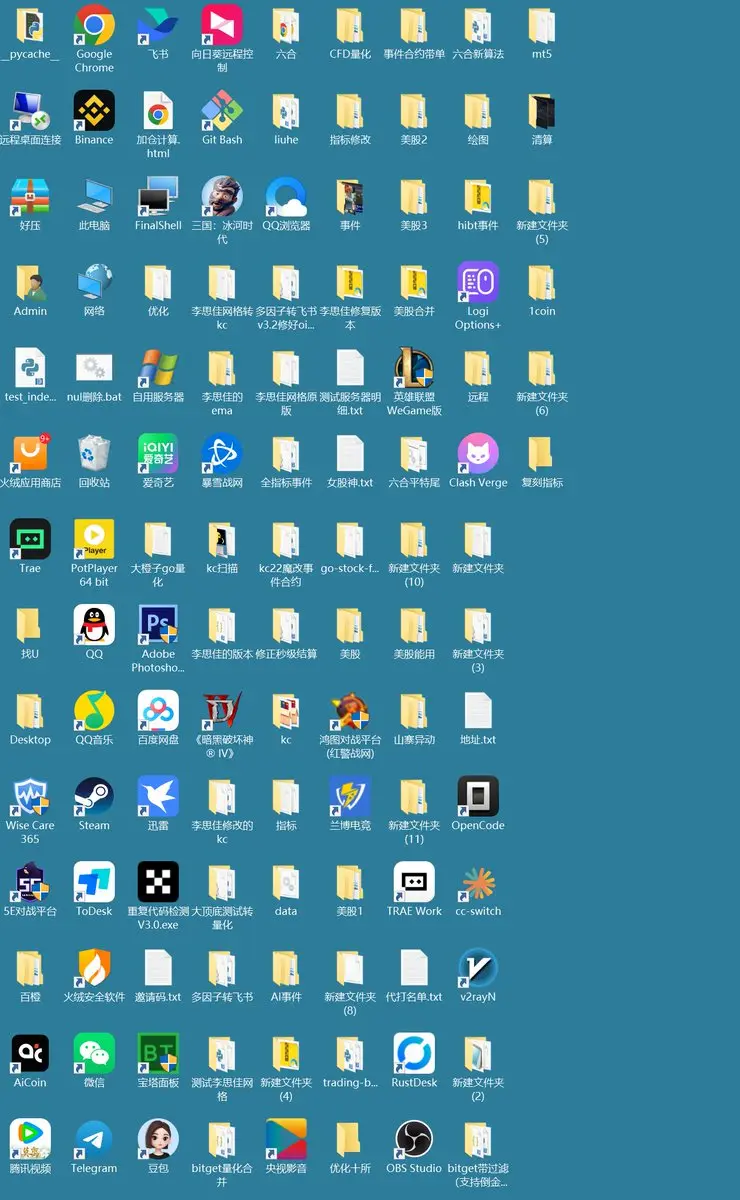740x1200 pixels.
Task: Select the 英雄联盟 WeGame版 icon
Action: [x=414, y=368]
